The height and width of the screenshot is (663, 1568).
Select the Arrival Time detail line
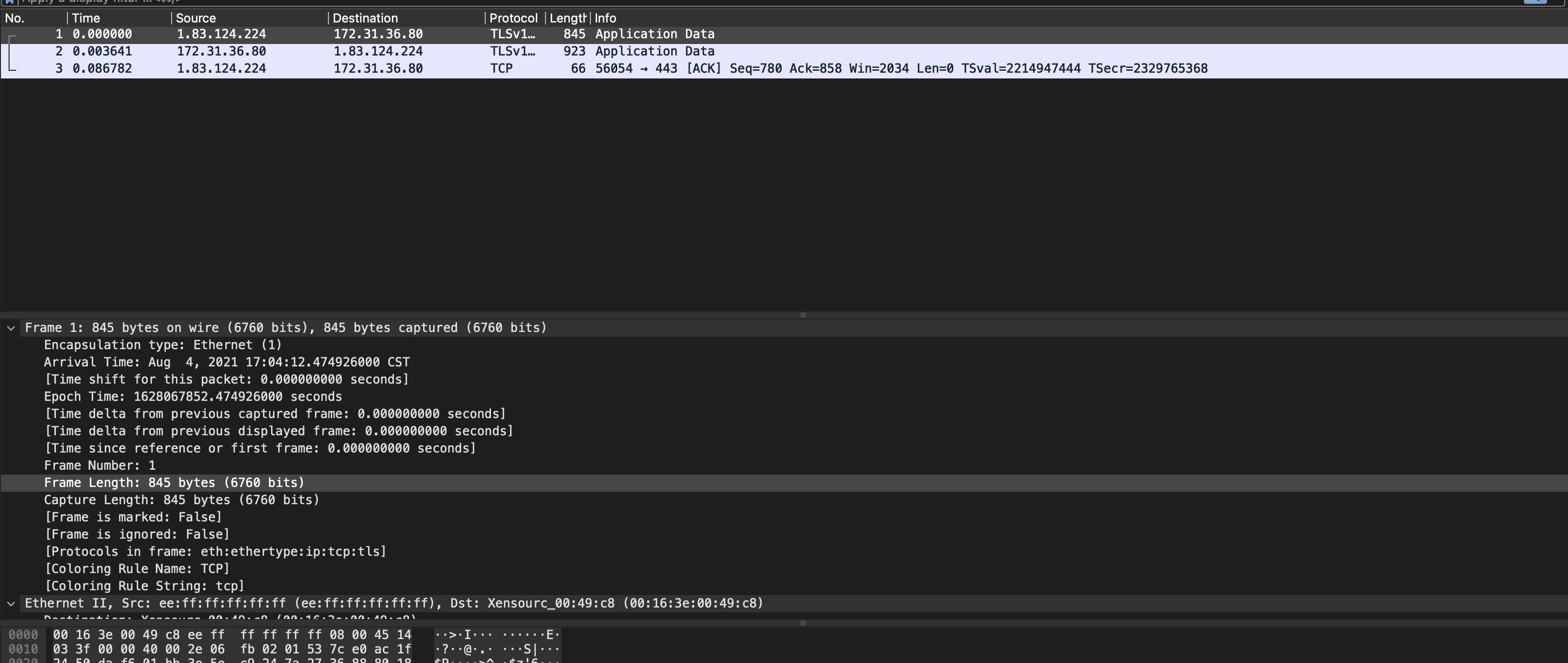point(227,362)
